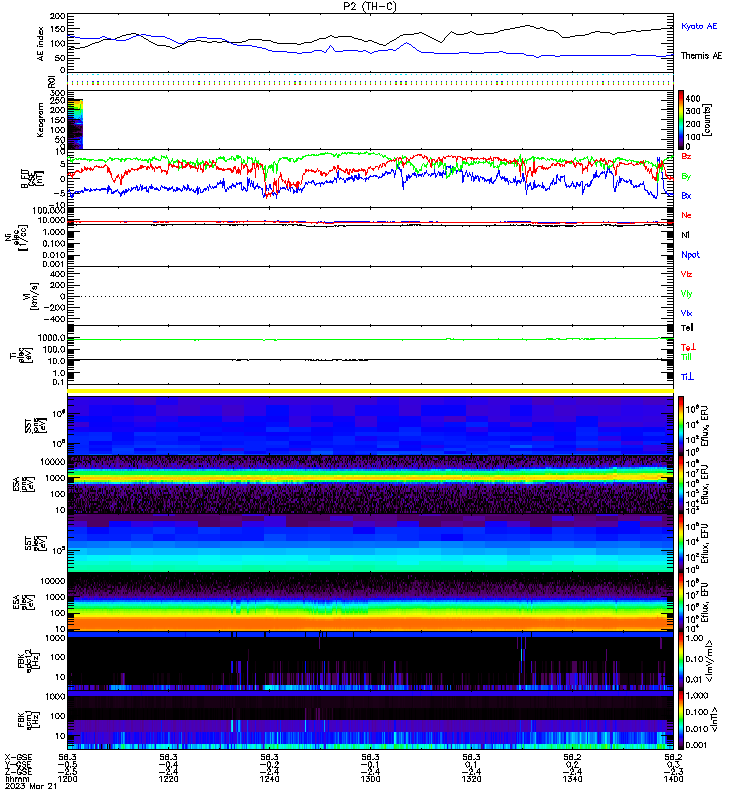
Task: Click the <|mV/m|> color bar unit label
Action: click(709, 662)
